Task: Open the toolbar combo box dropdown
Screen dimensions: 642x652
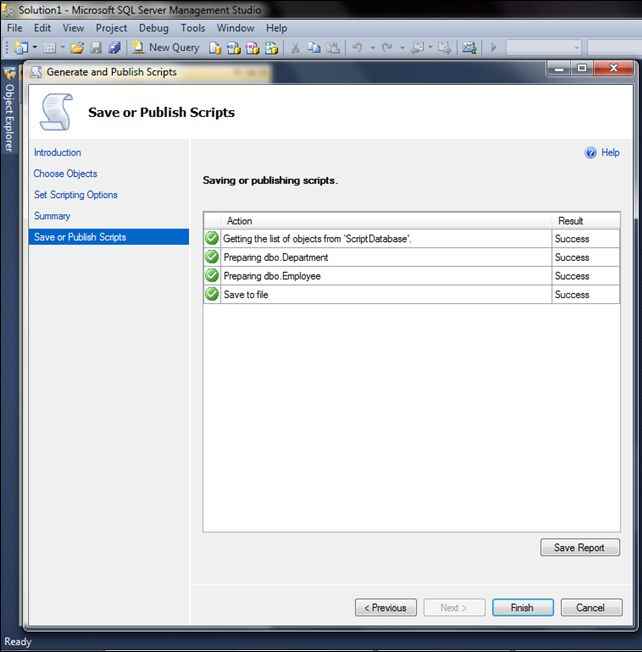Action: click(x=576, y=47)
